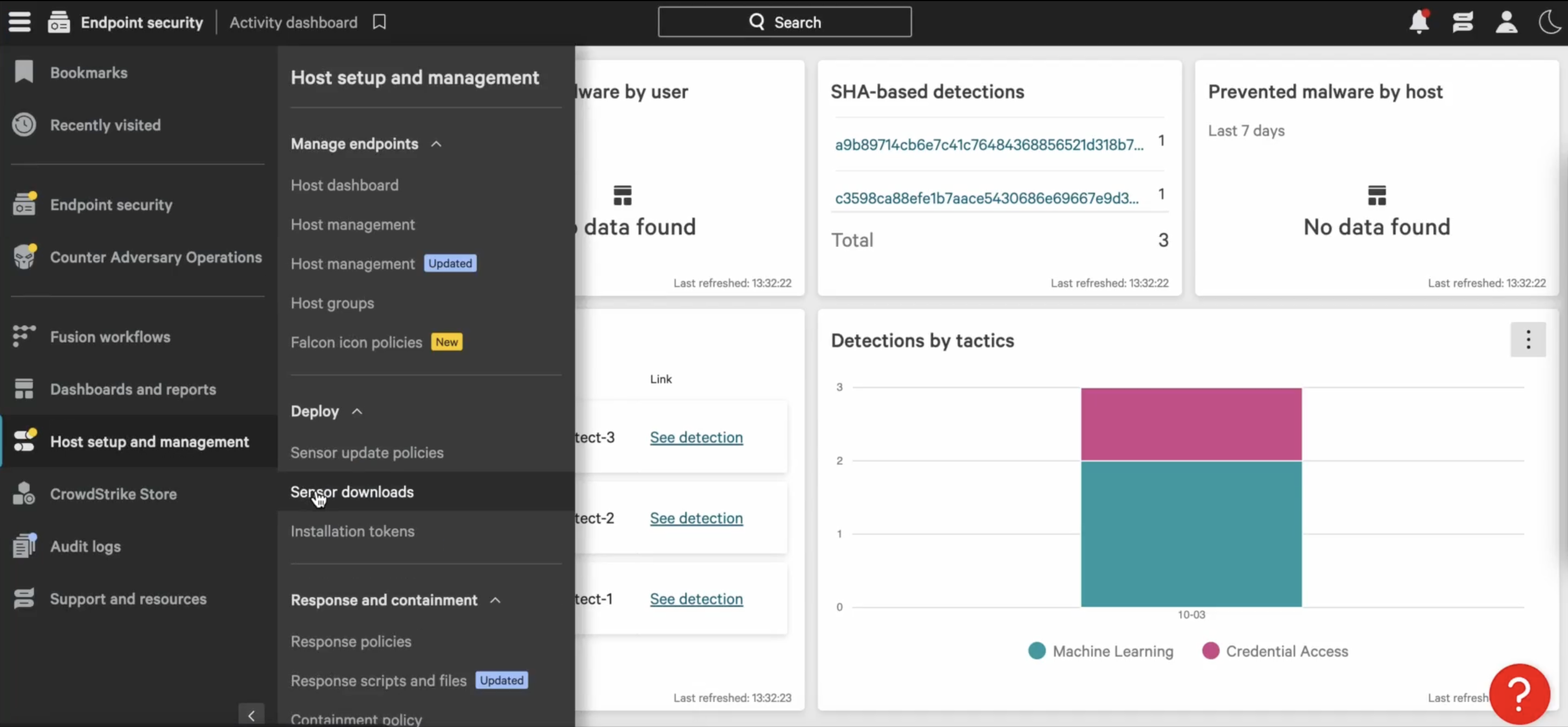
Task: Open Host groups
Action: pyautogui.click(x=332, y=303)
